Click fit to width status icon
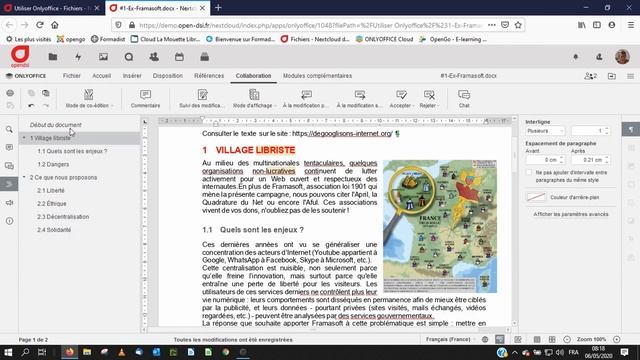Image resolution: width=640 pixels, height=360 pixels. point(552,339)
